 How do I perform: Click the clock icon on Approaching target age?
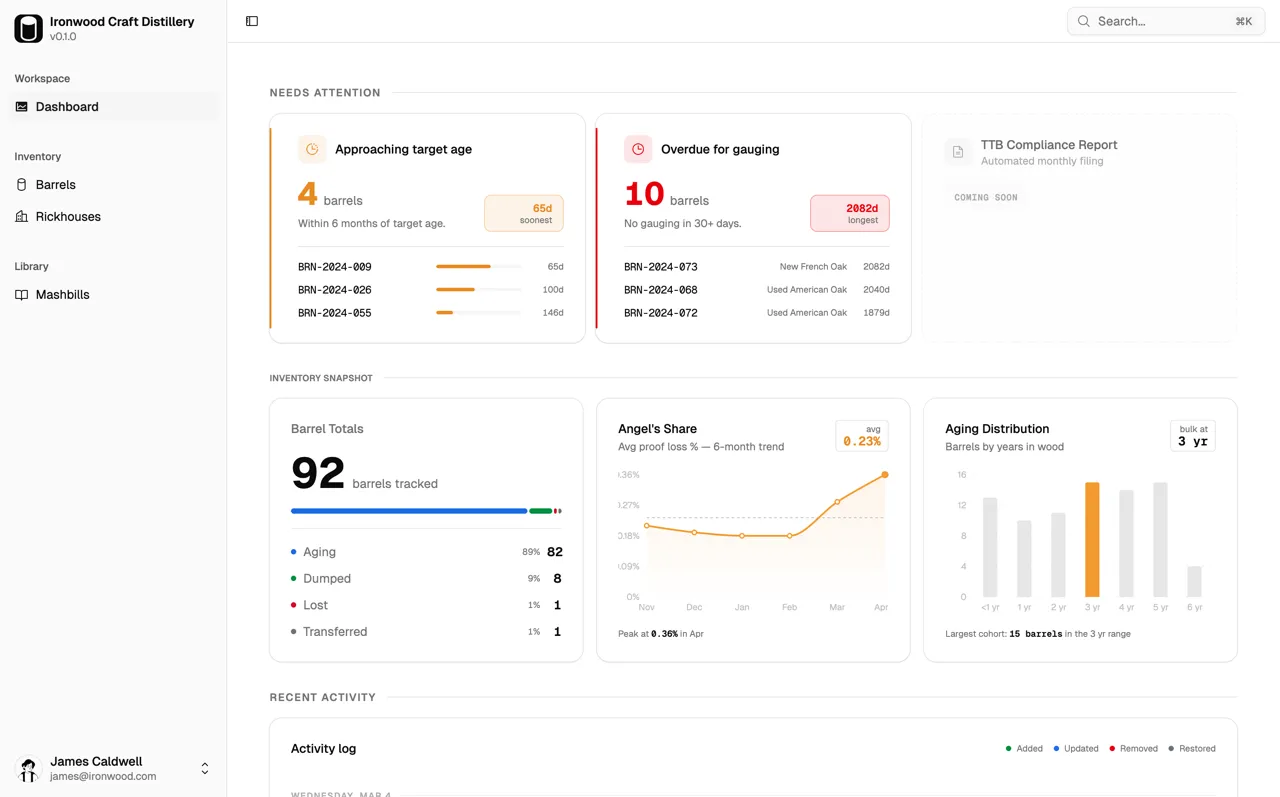312,148
